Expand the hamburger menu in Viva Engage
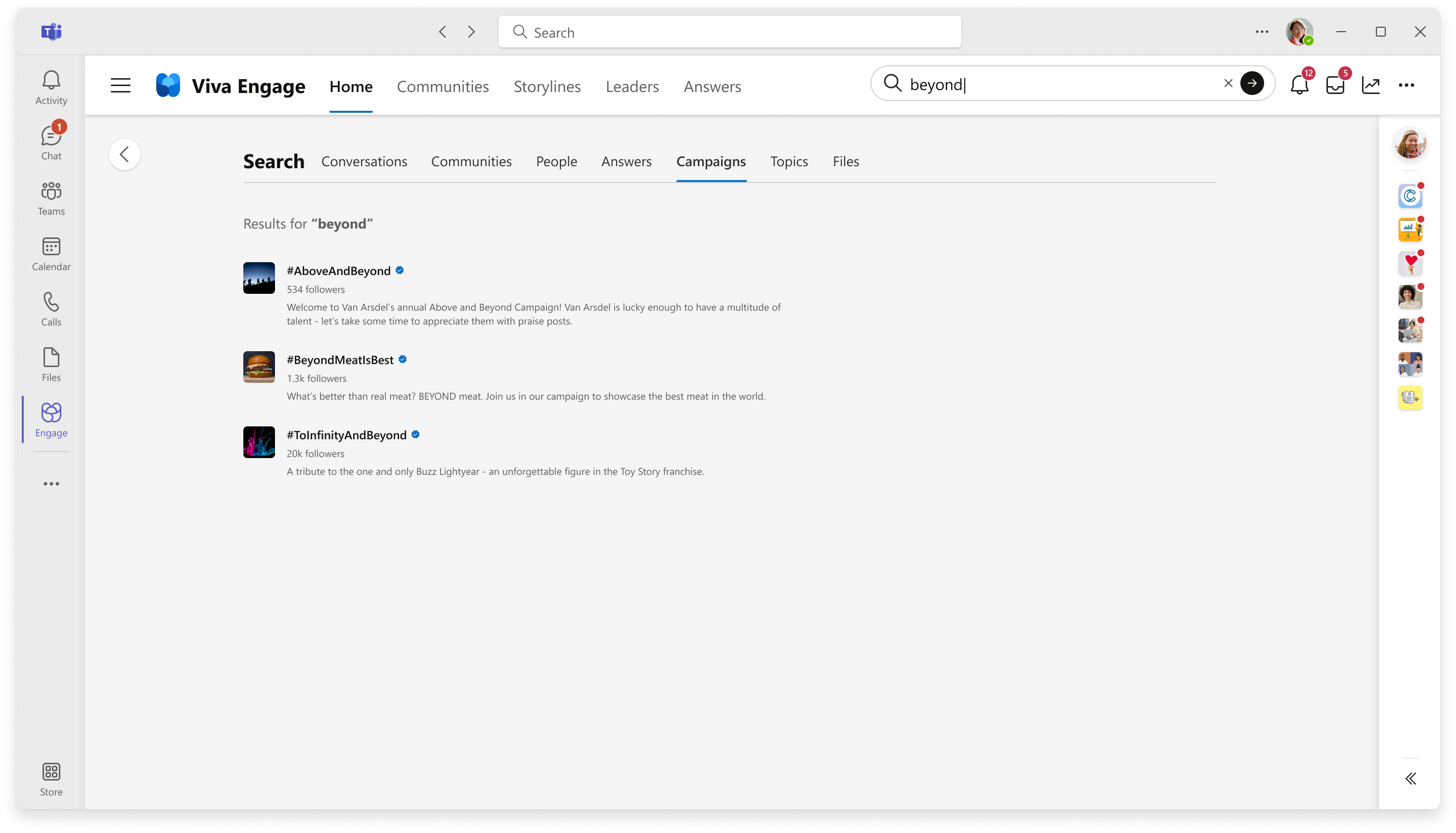The height and width of the screenshot is (833, 1456). coord(121,85)
